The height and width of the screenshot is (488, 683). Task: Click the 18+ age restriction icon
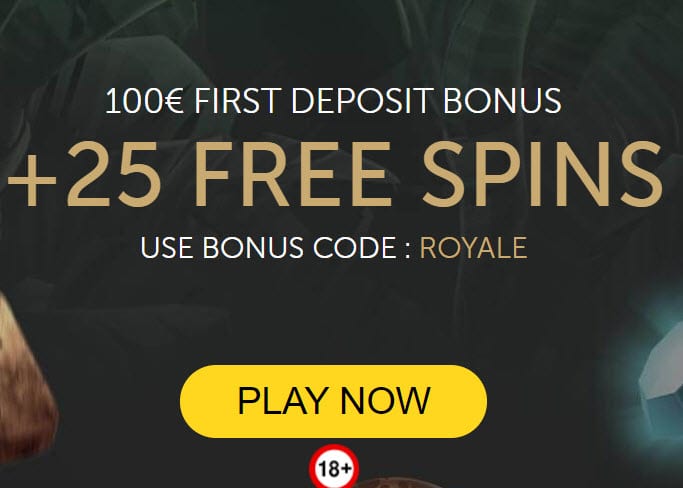334,467
